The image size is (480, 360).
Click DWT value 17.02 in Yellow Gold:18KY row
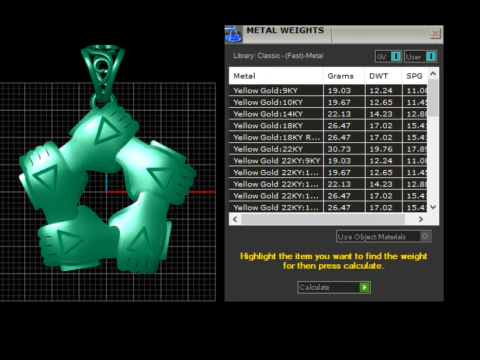point(381,126)
